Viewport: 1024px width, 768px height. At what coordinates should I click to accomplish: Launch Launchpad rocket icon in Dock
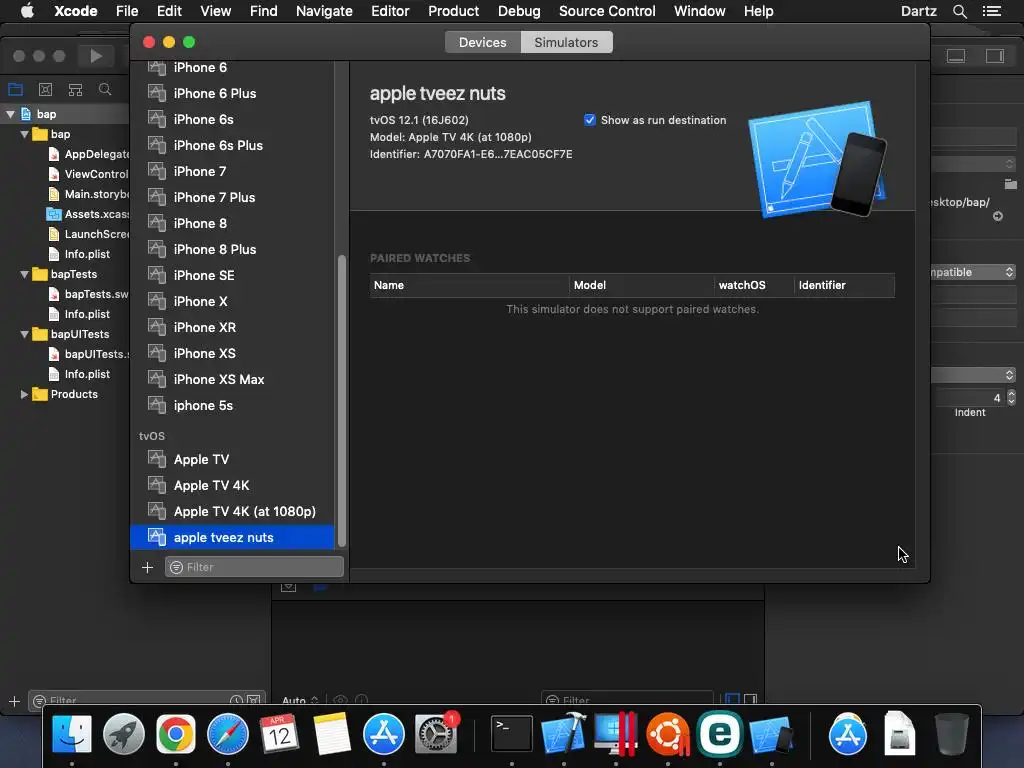coord(123,734)
